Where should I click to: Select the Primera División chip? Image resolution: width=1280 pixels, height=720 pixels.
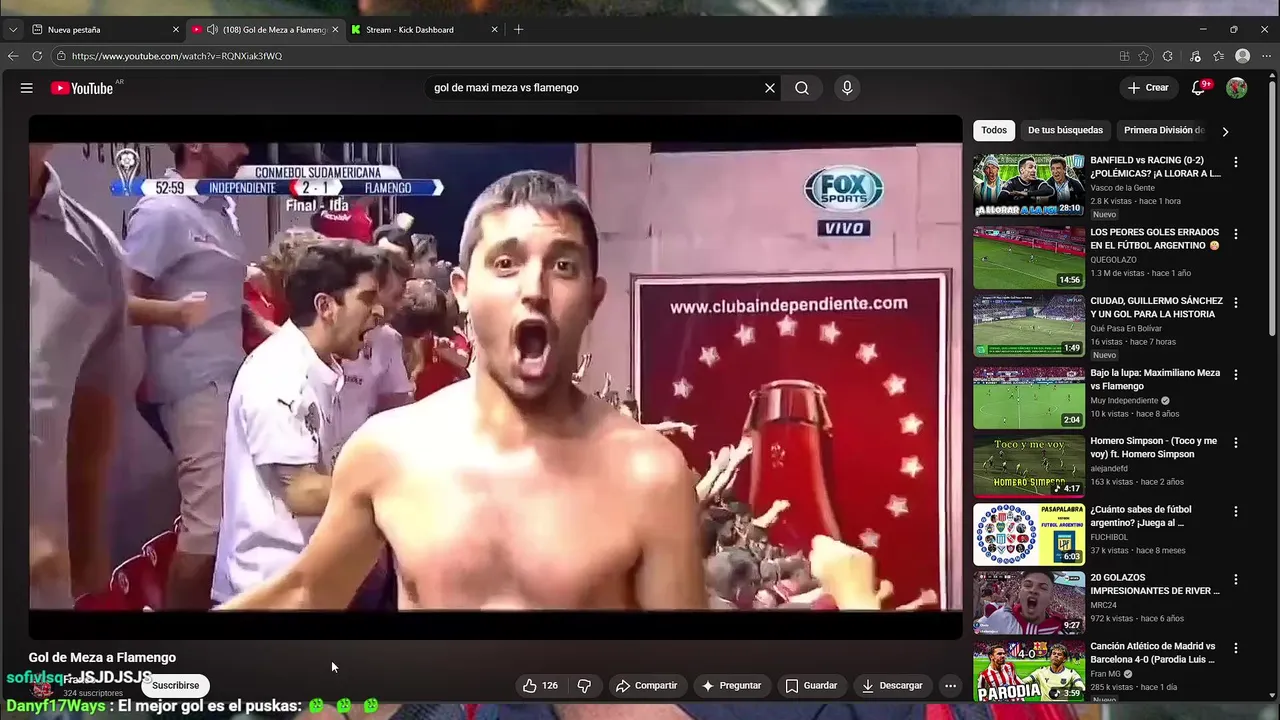point(1164,130)
